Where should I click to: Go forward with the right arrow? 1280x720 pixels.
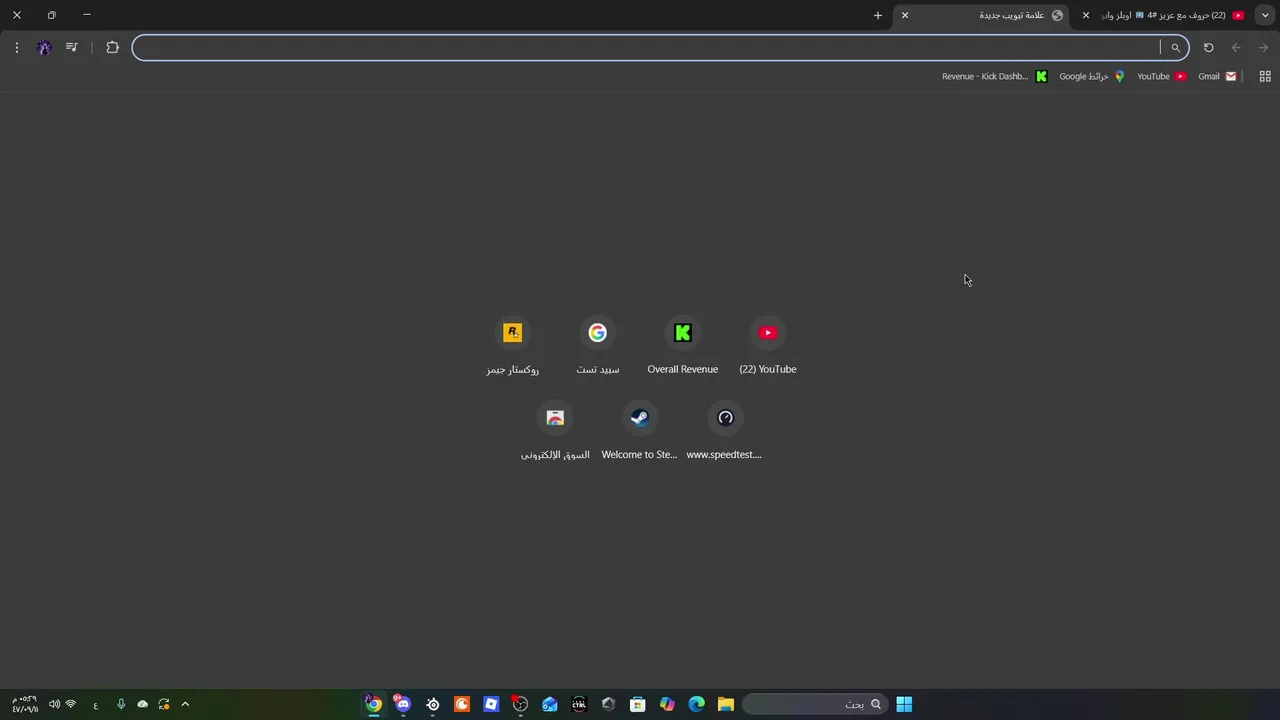pyautogui.click(x=1263, y=47)
